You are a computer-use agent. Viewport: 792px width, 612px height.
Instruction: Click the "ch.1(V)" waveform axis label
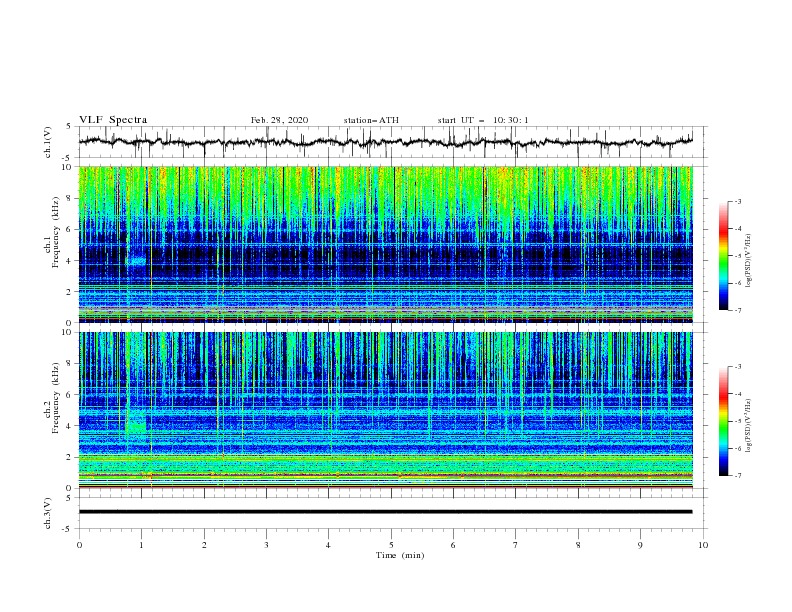(x=48, y=142)
